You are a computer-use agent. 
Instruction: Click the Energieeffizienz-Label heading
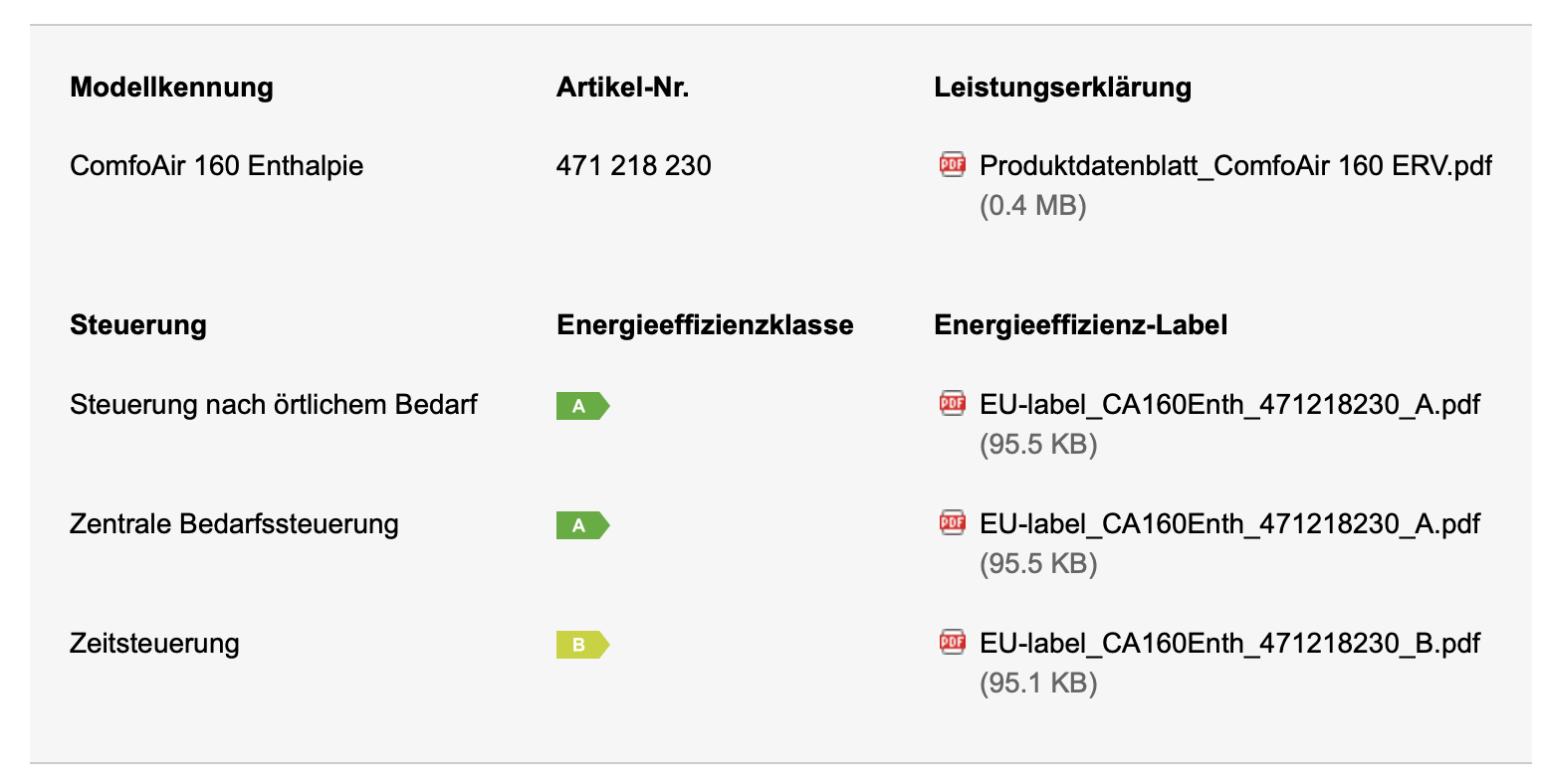[x=1080, y=324]
